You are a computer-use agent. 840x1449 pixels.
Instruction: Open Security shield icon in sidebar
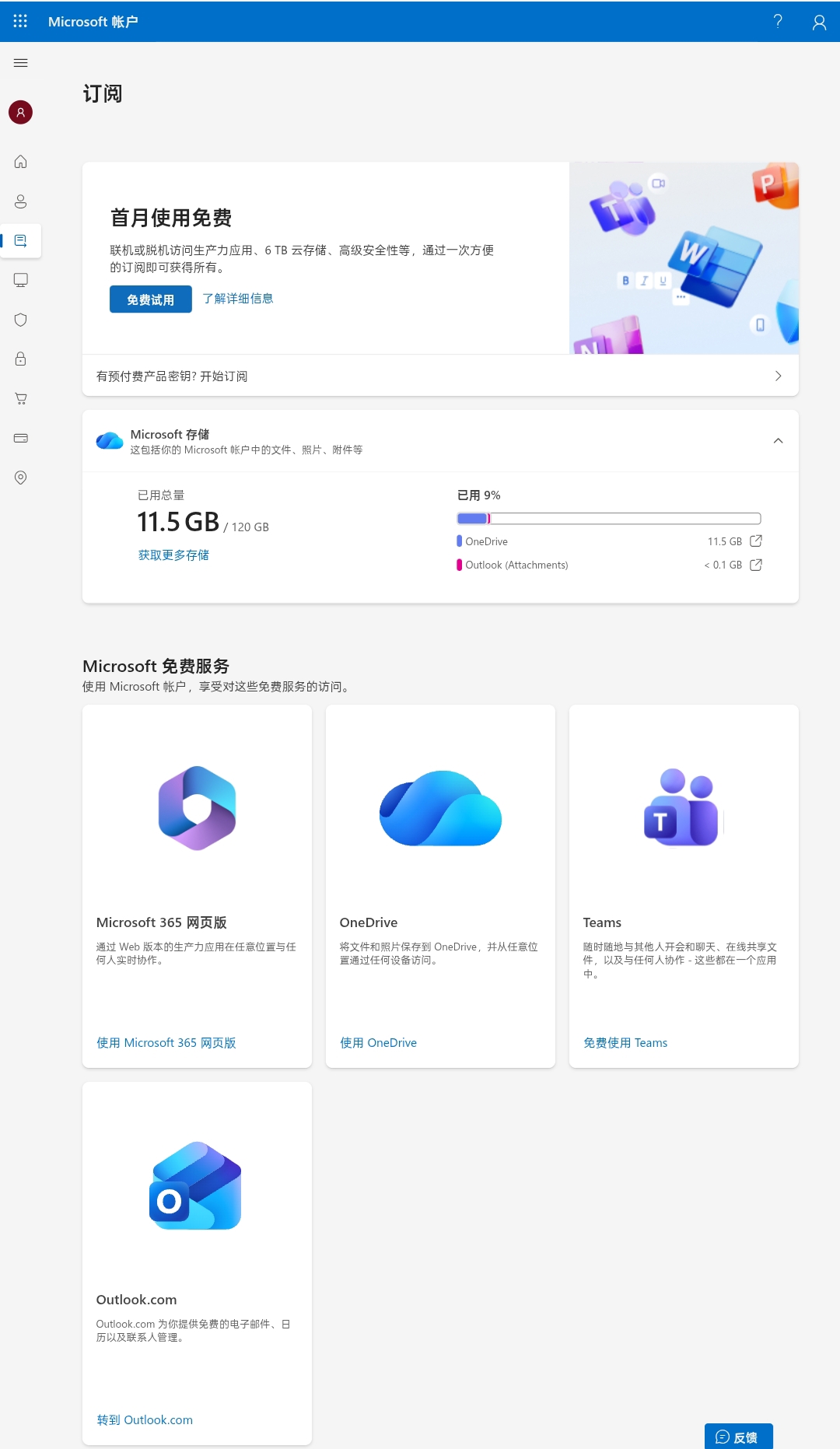tap(21, 320)
